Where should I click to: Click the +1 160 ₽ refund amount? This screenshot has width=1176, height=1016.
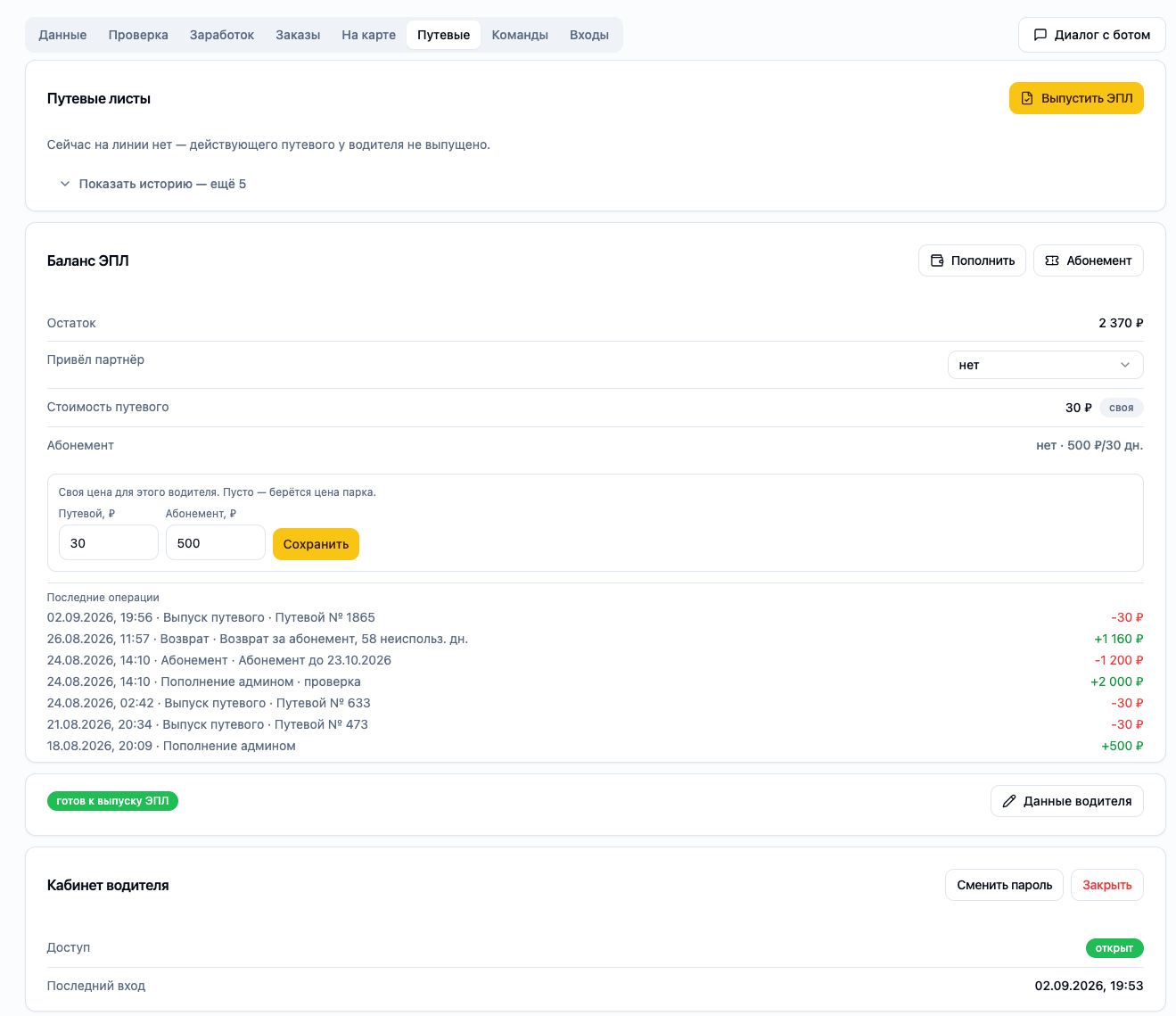pos(1118,639)
